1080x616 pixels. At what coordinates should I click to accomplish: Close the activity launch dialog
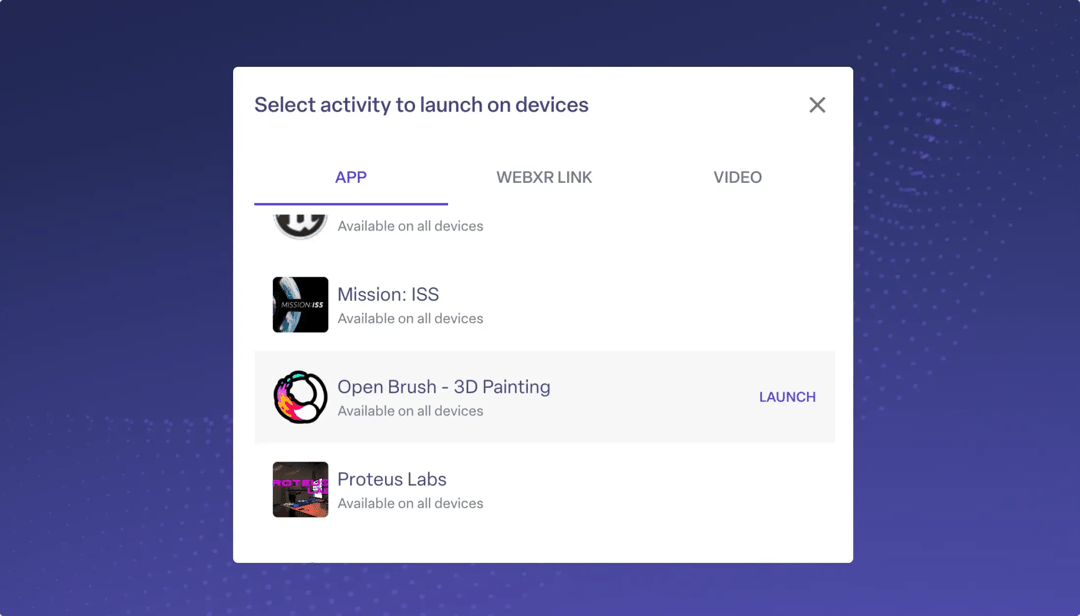click(x=817, y=105)
